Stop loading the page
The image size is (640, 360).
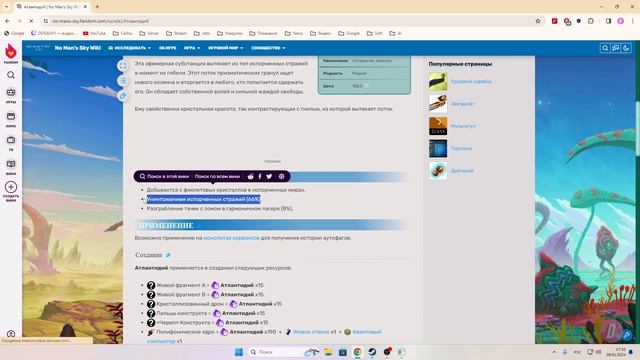[x=31, y=21]
